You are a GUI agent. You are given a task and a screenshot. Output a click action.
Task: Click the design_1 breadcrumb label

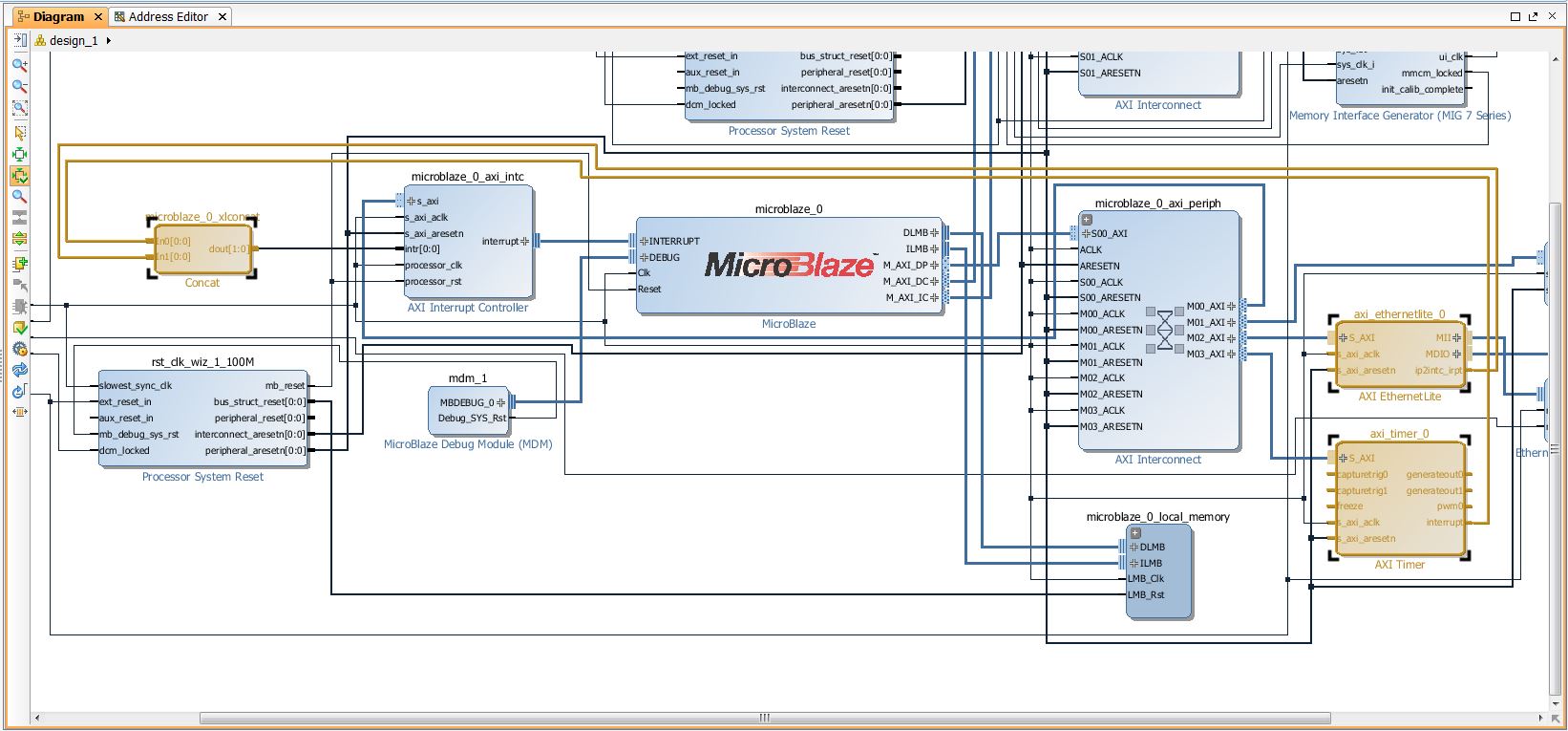point(74,41)
